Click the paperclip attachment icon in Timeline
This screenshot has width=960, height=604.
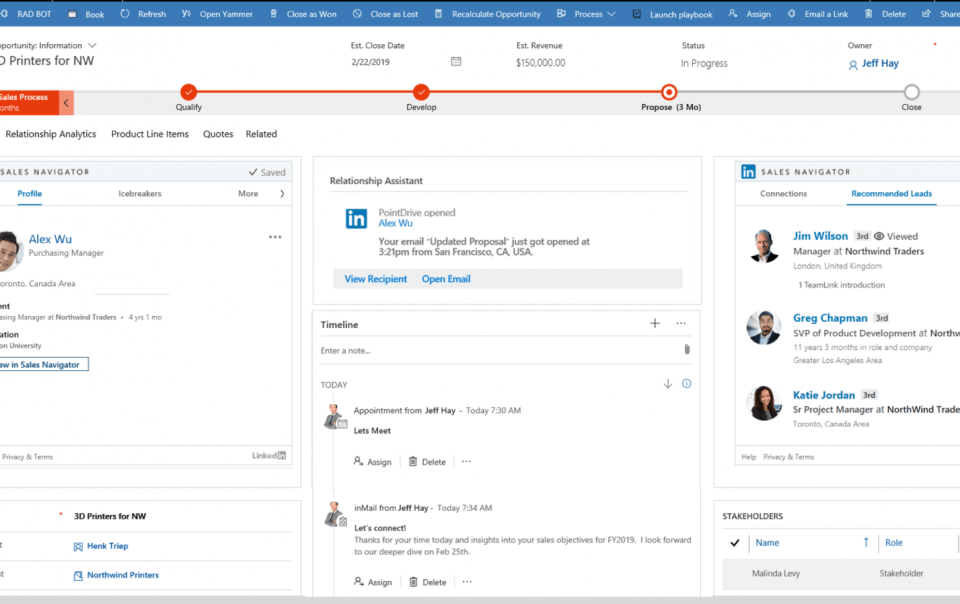[x=686, y=350]
